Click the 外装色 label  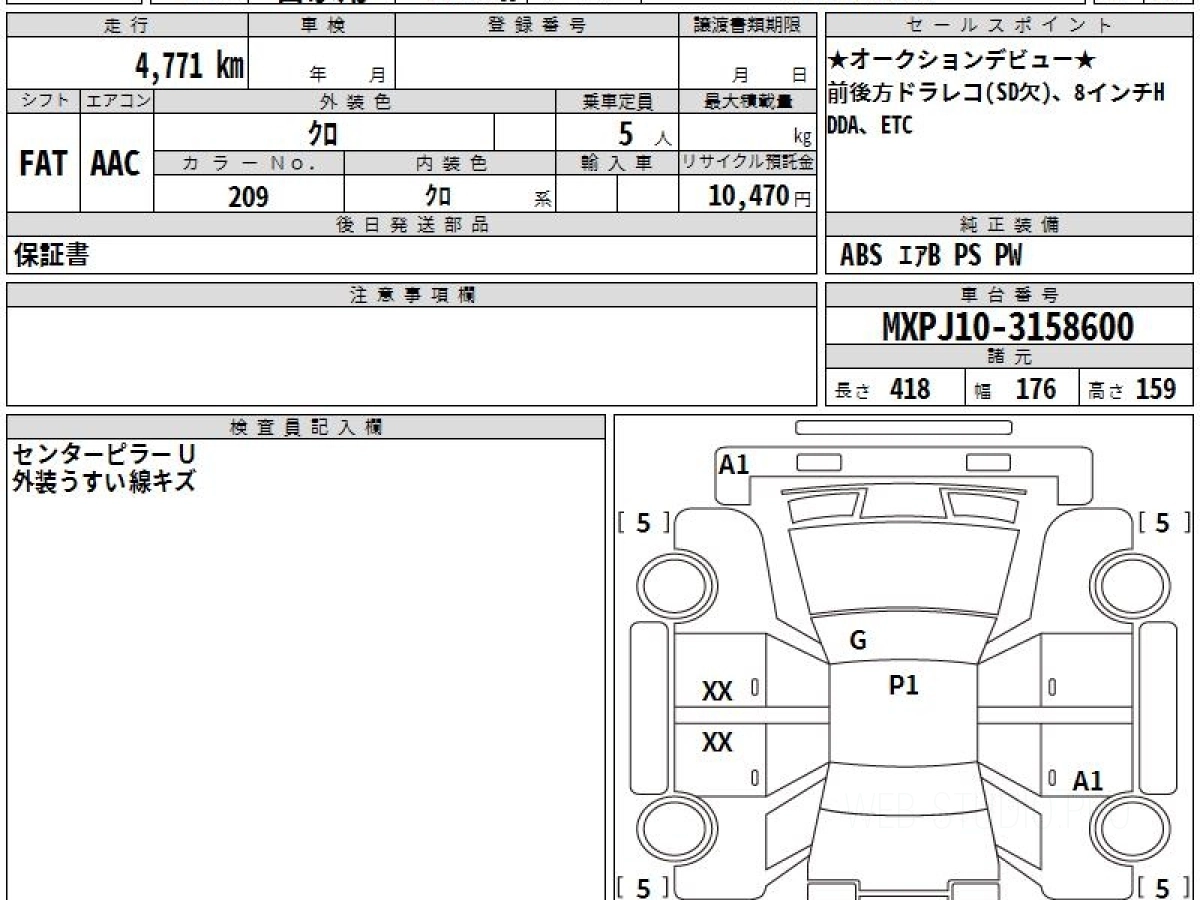point(355,101)
